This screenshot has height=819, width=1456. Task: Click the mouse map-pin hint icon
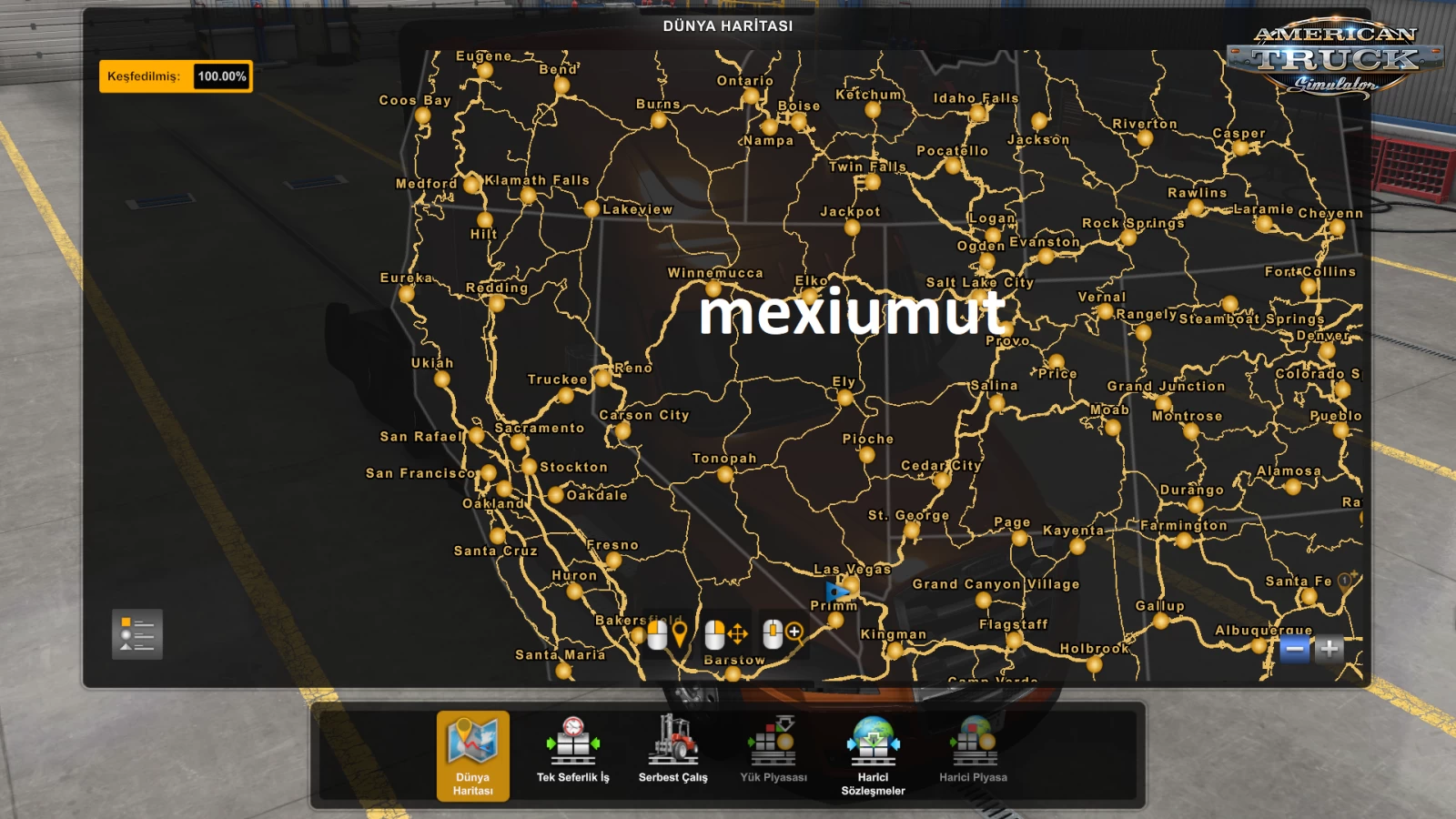tap(667, 633)
